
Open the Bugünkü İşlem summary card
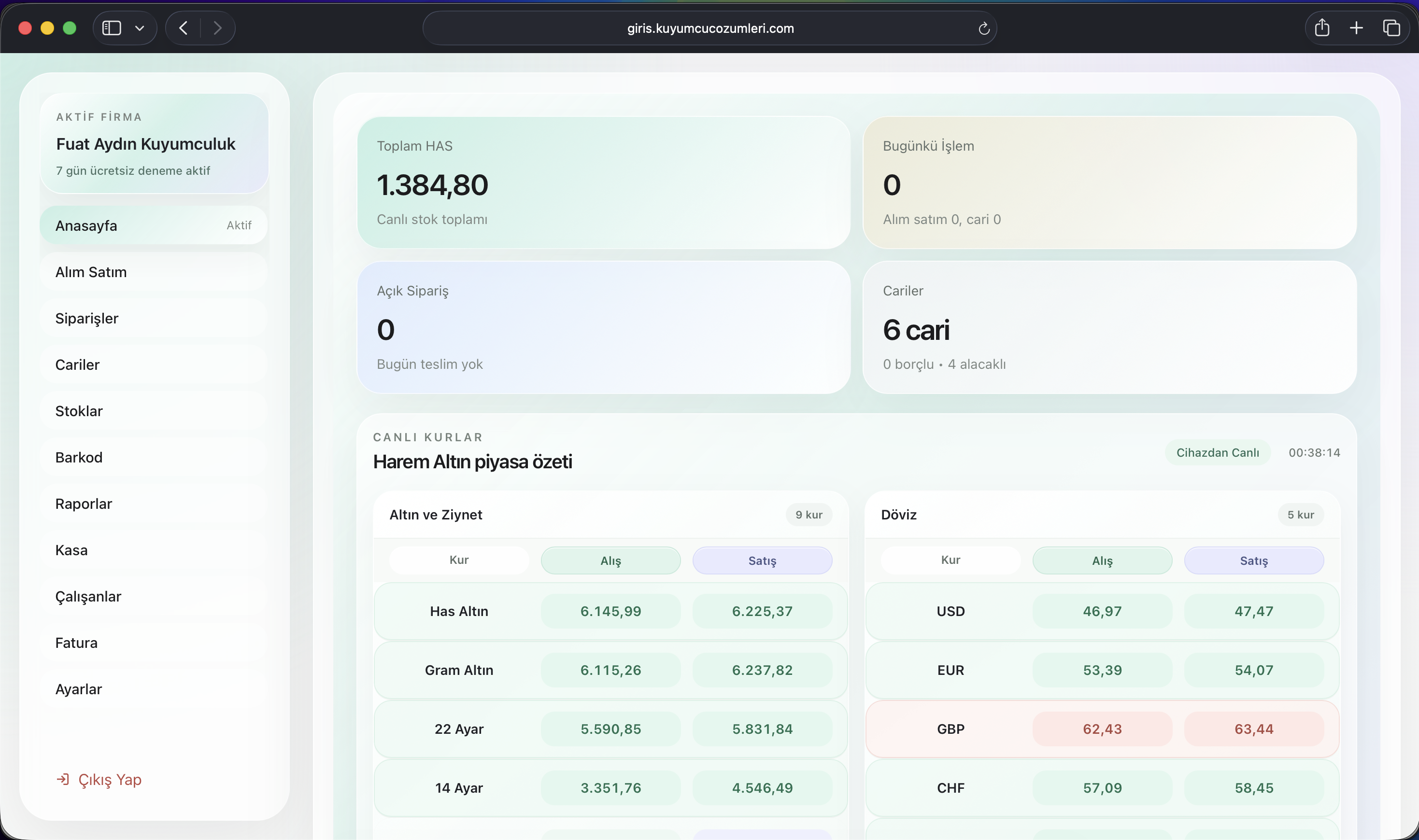[1109, 182]
